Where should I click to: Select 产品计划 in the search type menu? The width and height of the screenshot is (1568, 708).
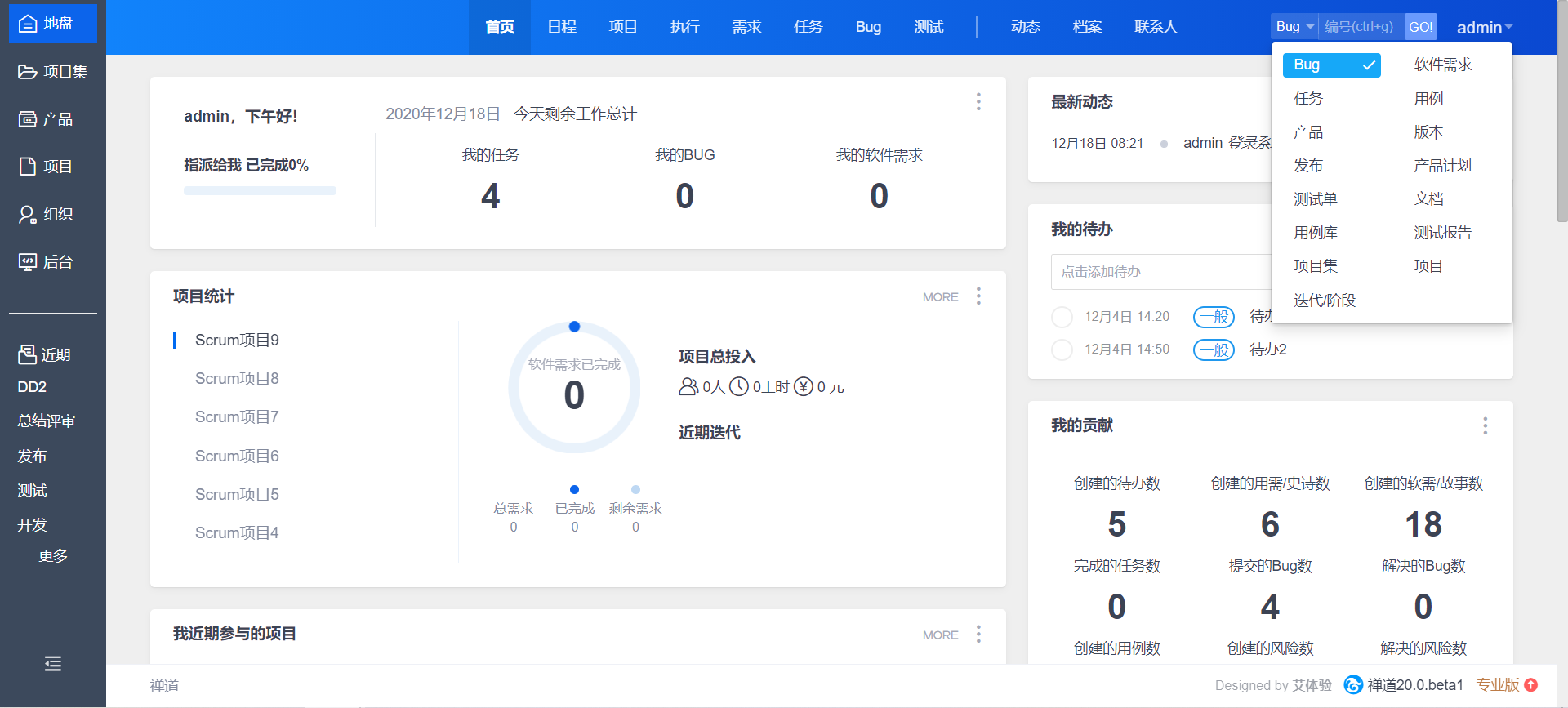click(x=1443, y=166)
